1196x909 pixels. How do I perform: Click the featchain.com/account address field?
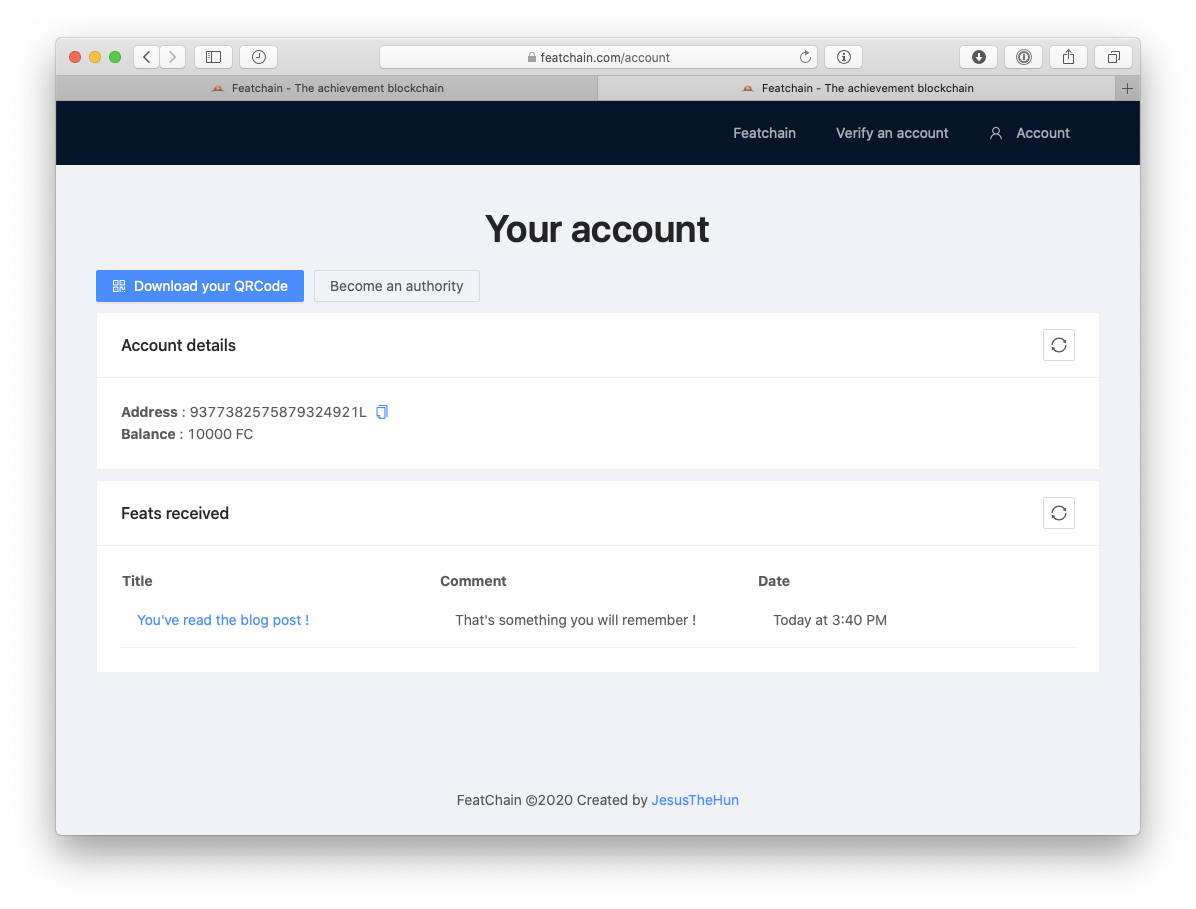pyautogui.click(x=598, y=57)
